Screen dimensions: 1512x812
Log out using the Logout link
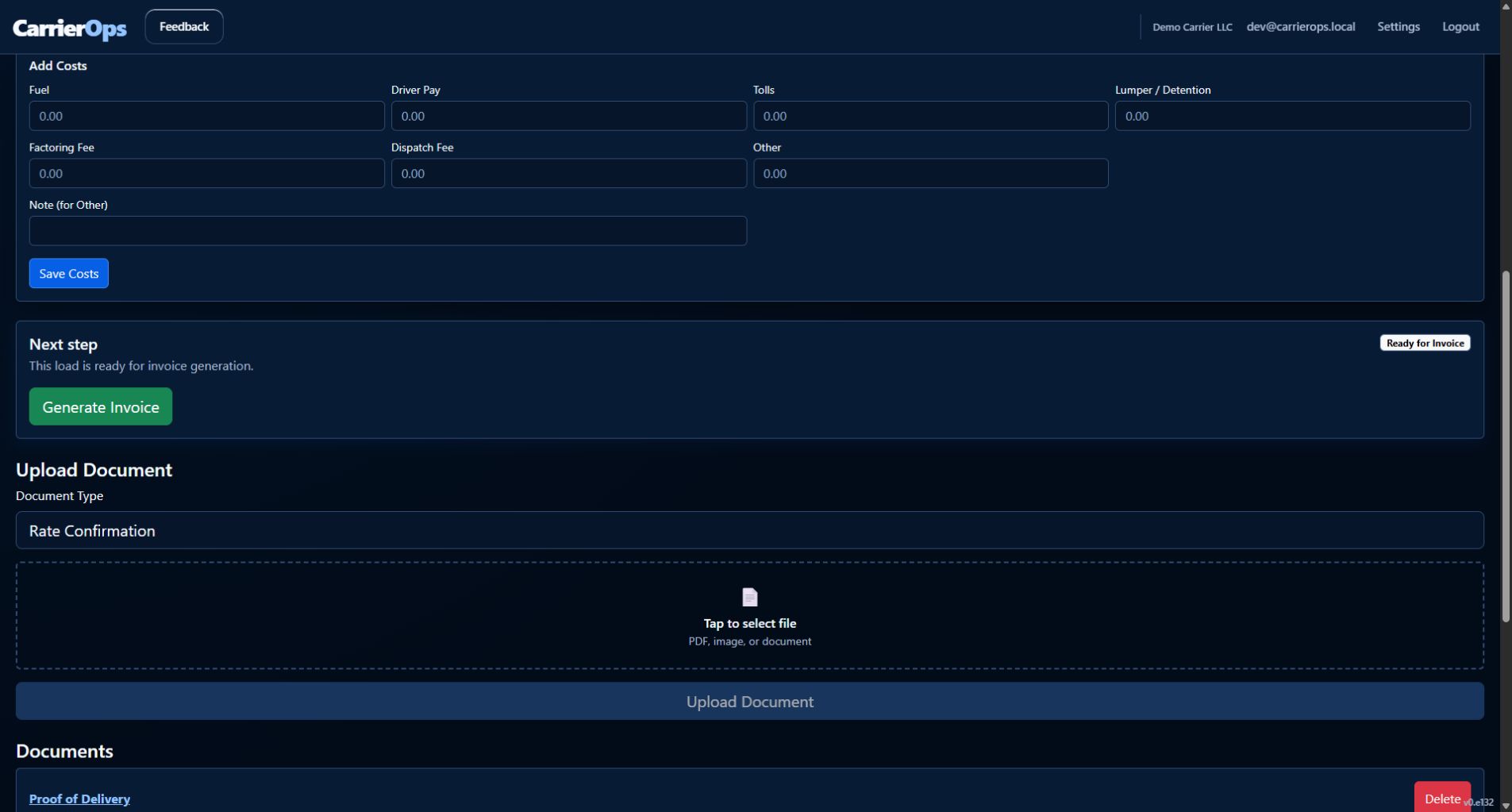[1460, 27]
